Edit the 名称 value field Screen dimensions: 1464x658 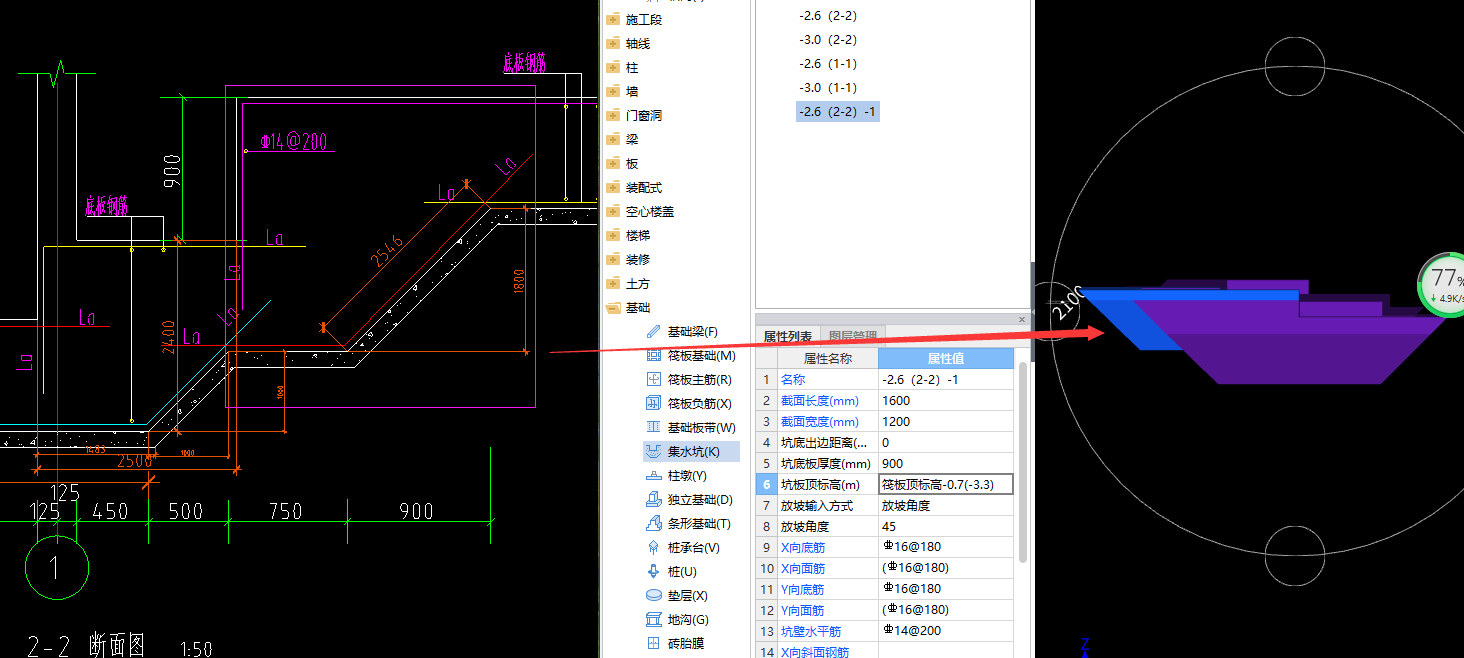[946, 380]
